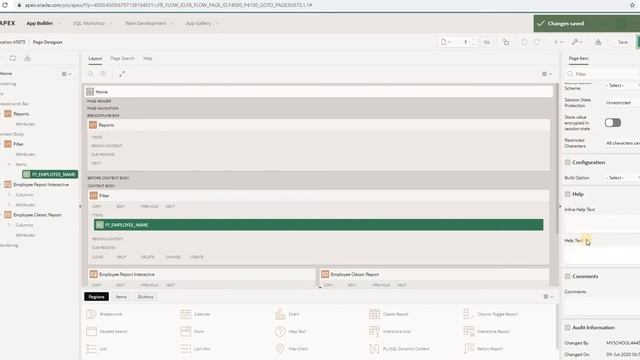Click the Page Item tab in the property editor
The width and height of the screenshot is (640, 360).
(x=578, y=58)
